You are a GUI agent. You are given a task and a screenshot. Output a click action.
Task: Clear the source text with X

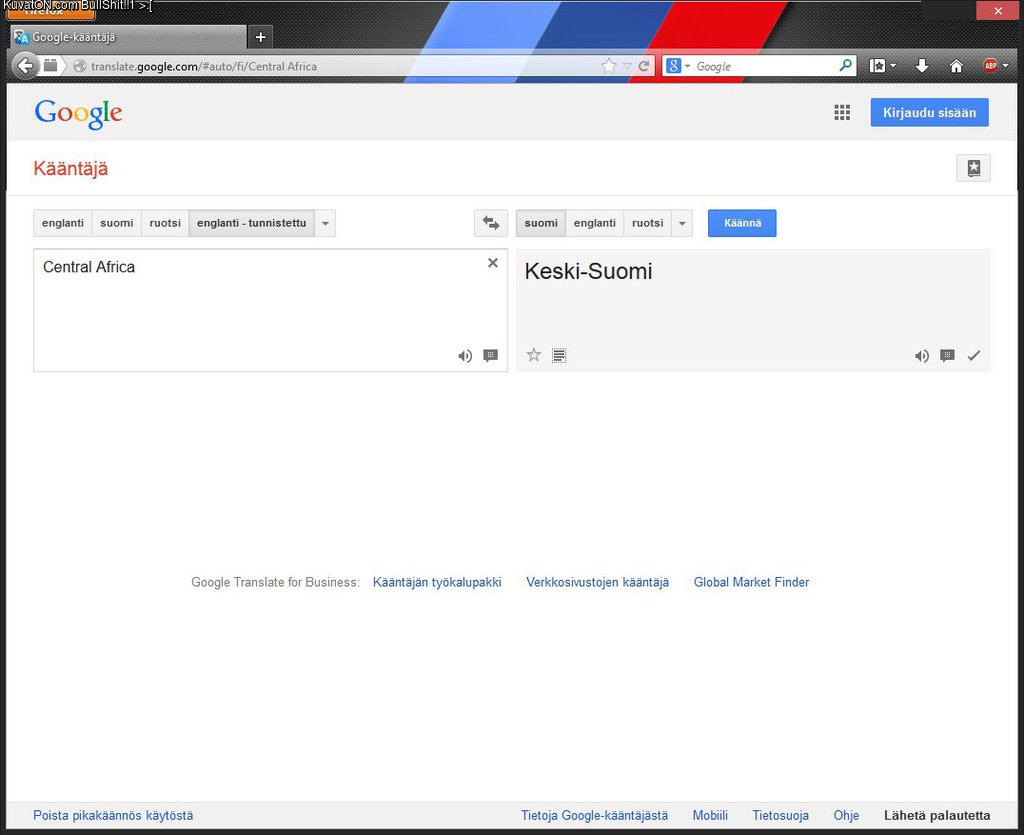click(x=492, y=263)
